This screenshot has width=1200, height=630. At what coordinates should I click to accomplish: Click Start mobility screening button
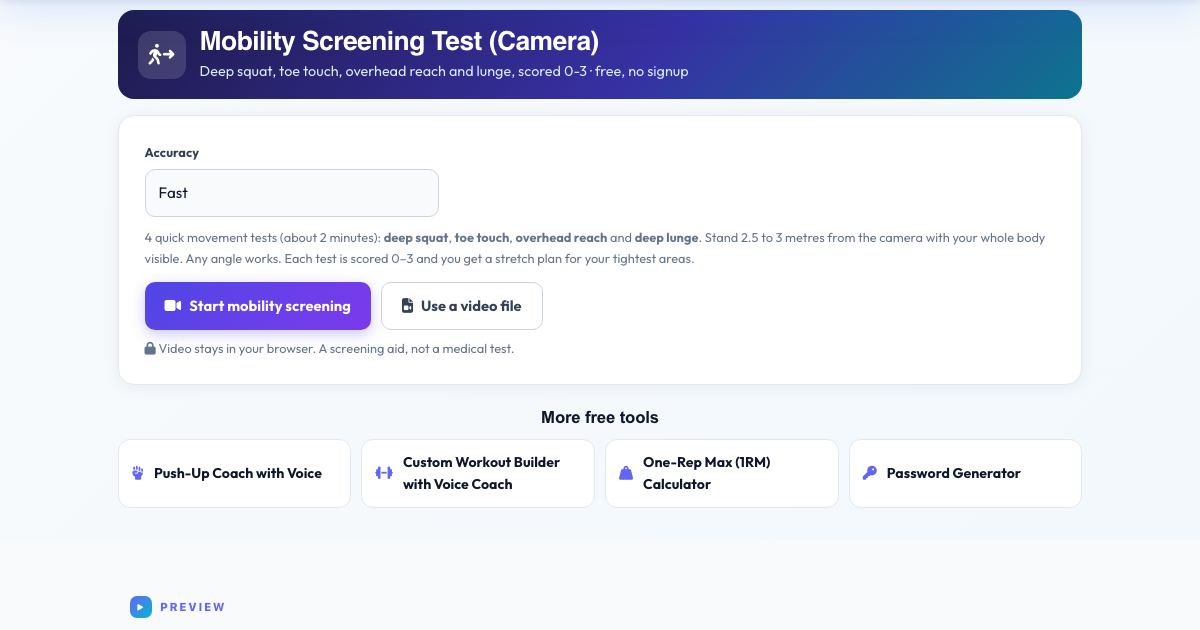[258, 306]
